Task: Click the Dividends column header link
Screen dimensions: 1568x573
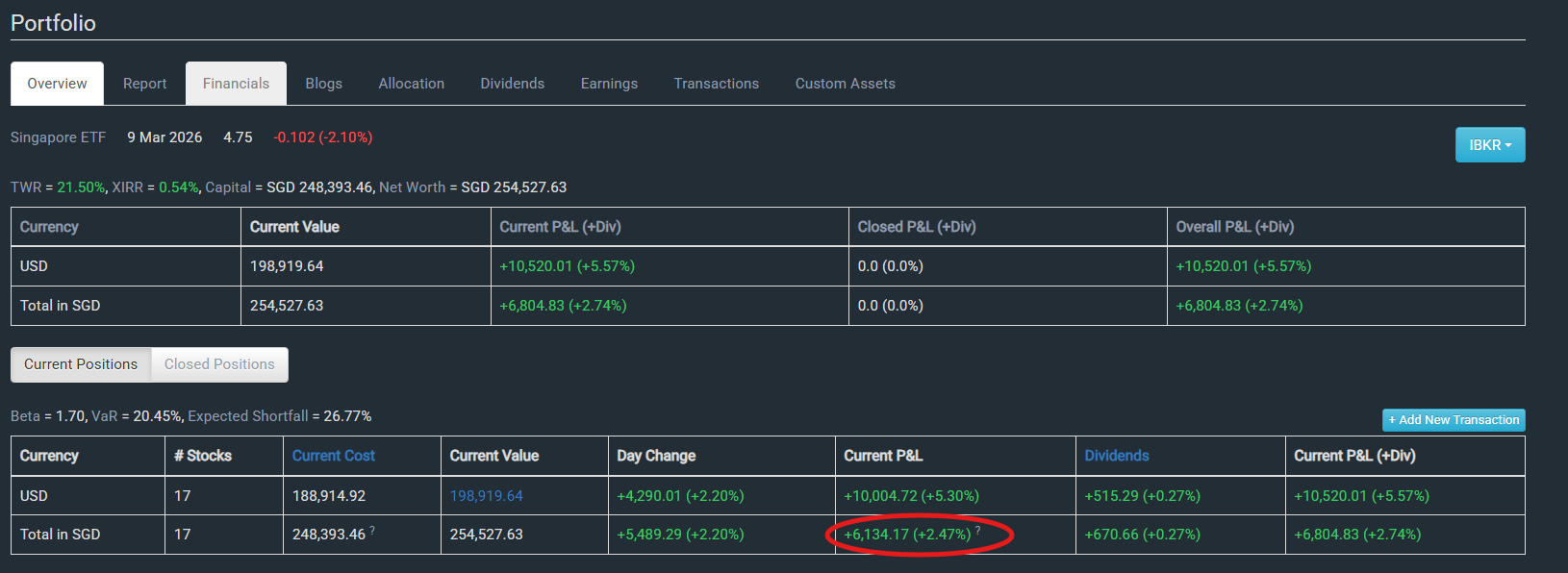Action: point(1116,456)
